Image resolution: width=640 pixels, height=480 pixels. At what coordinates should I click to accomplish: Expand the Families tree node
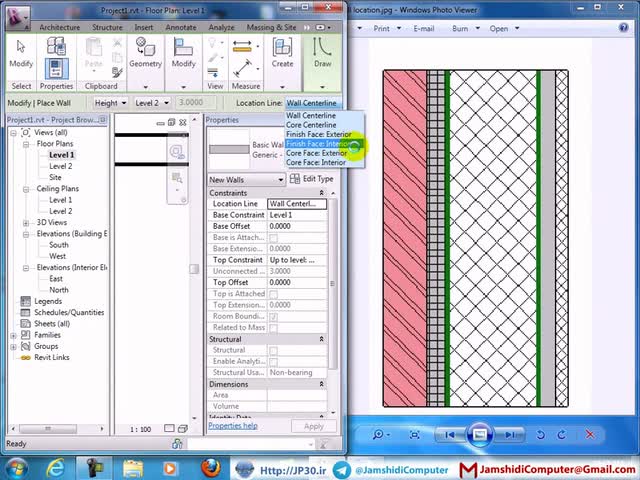coord(13,336)
